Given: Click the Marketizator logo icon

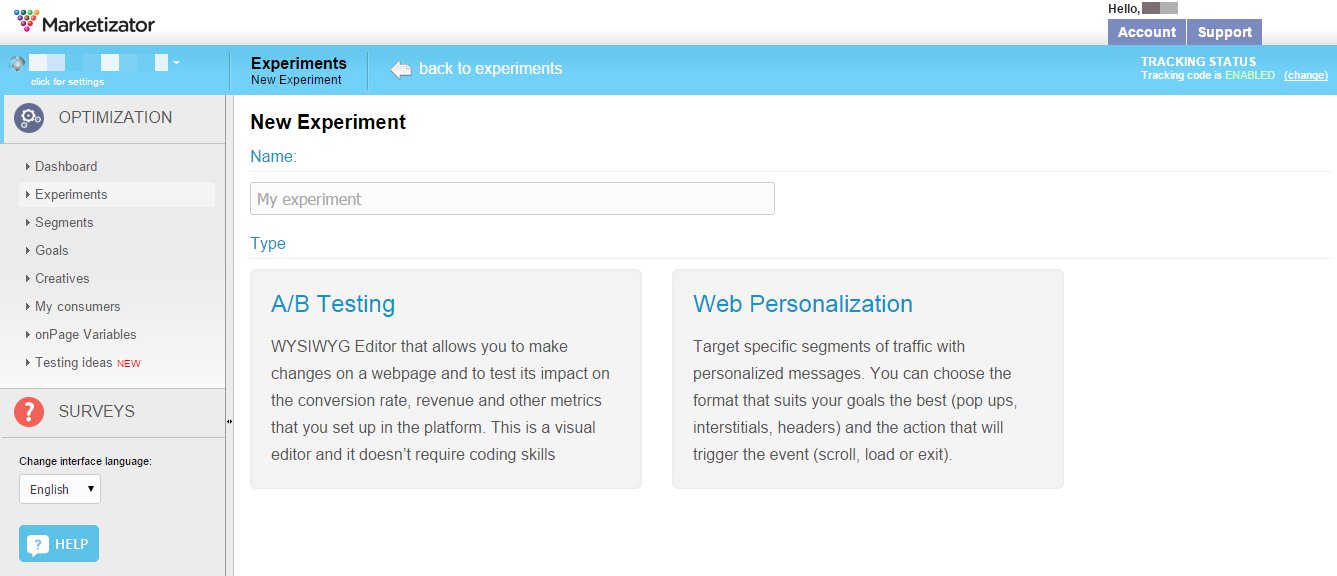Looking at the screenshot, I should click(27, 20).
